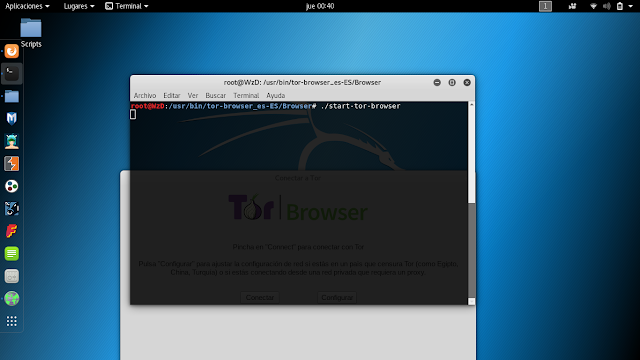Open the Editar menu in the terminal
The image size is (640, 360).
pos(171,96)
